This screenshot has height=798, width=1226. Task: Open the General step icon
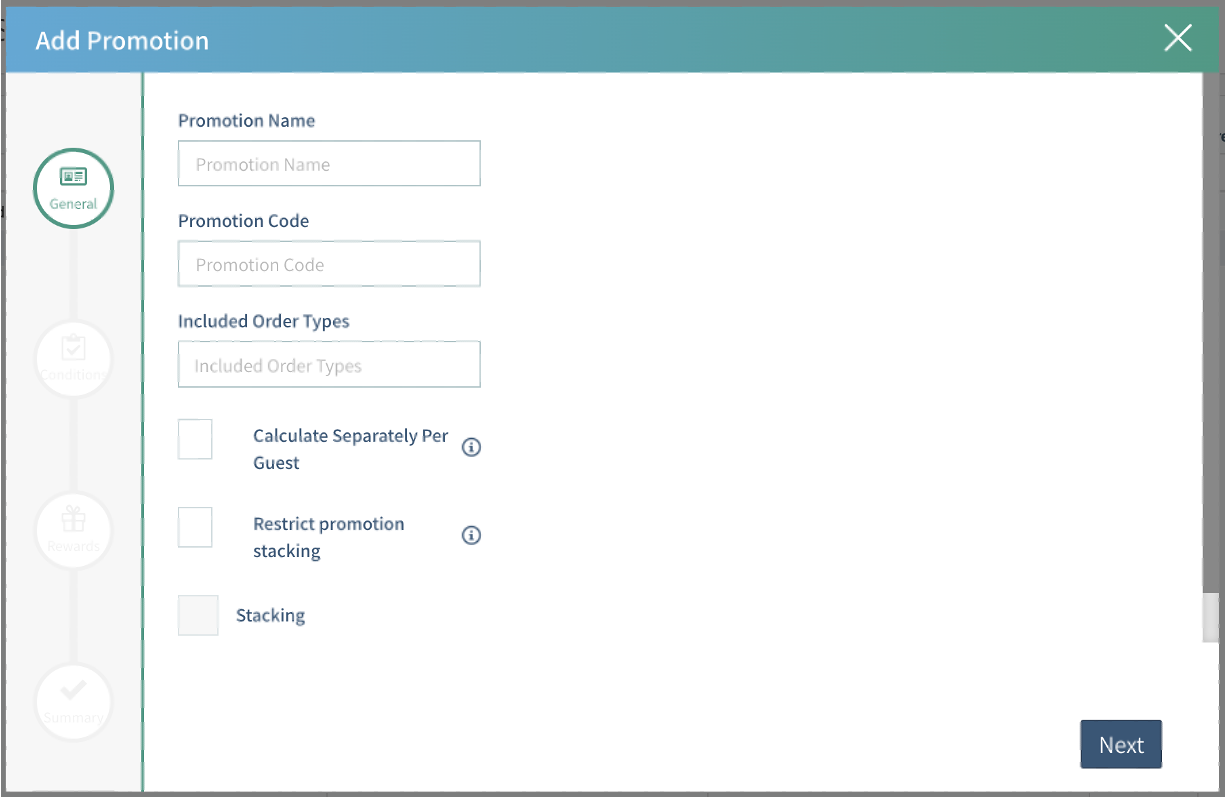tap(74, 188)
